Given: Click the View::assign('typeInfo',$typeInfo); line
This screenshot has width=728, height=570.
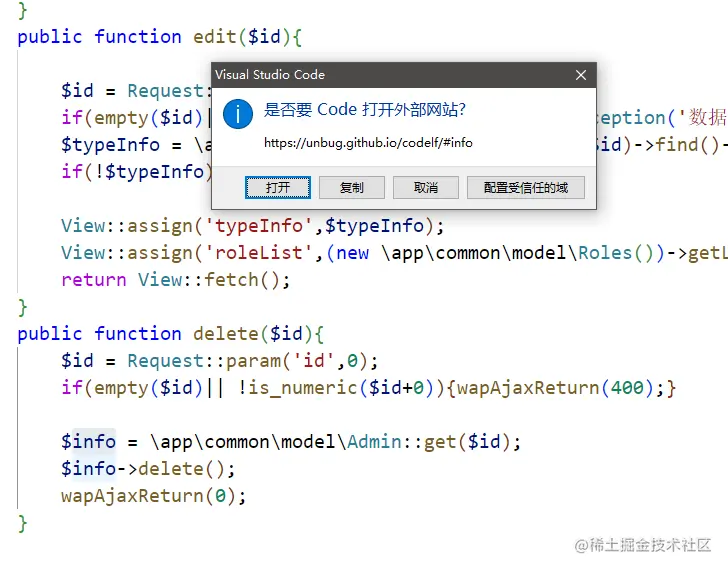Looking at the screenshot, I should [253, 226].
